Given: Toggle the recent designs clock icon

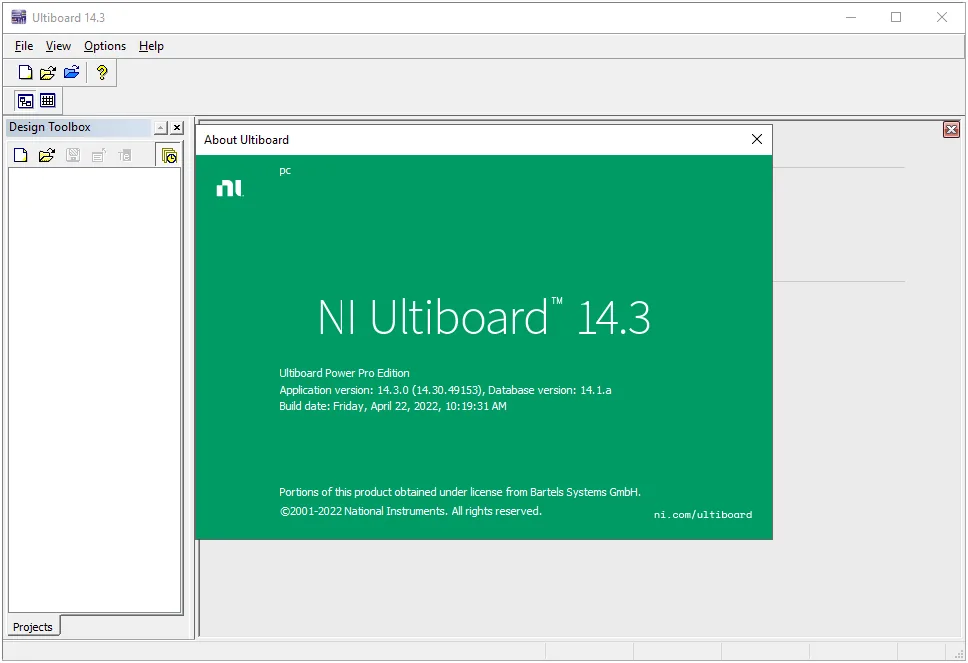Looking at the screenshot, I should (169, 156).
